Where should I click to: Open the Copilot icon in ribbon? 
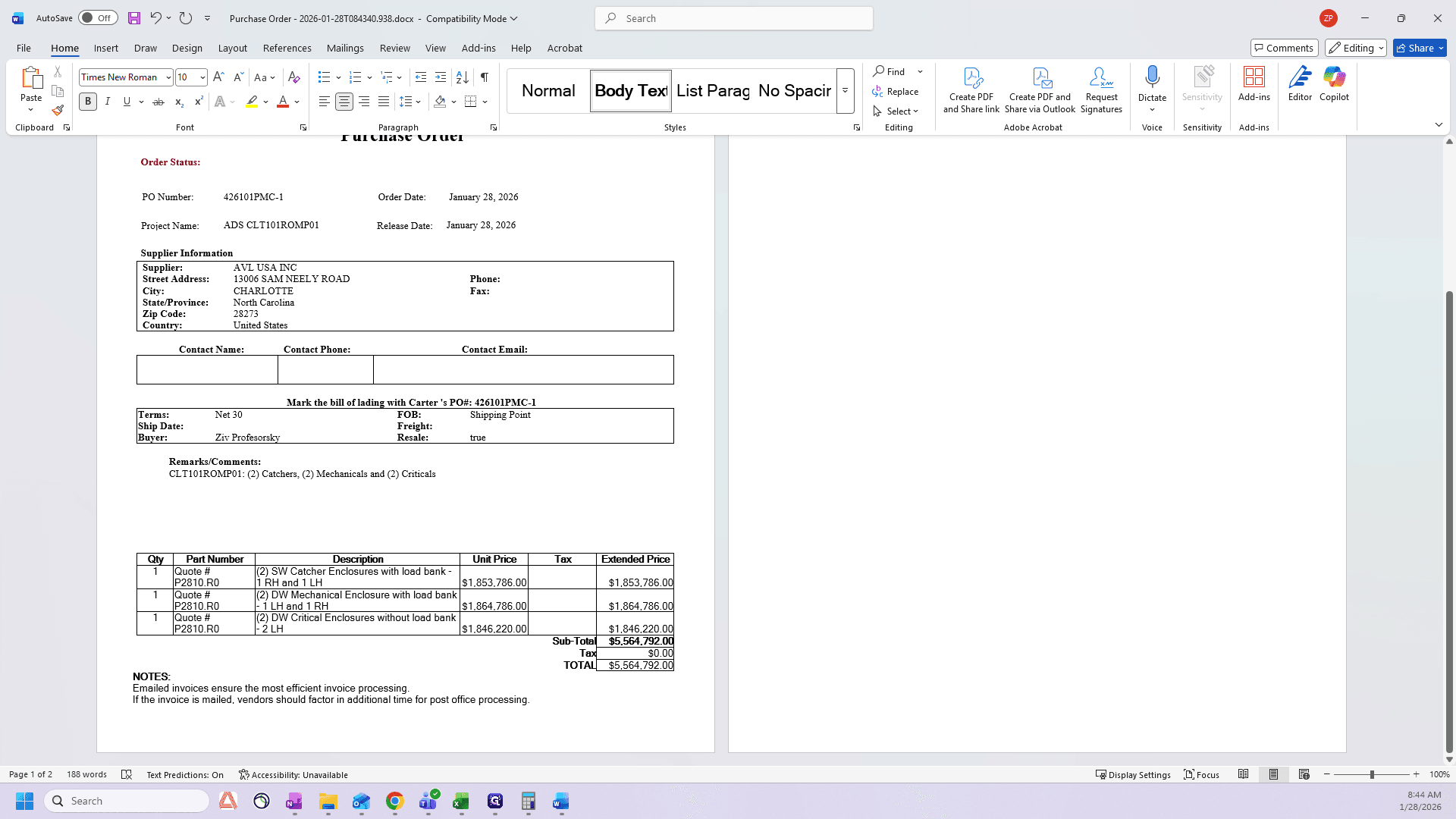[1334, 83]
